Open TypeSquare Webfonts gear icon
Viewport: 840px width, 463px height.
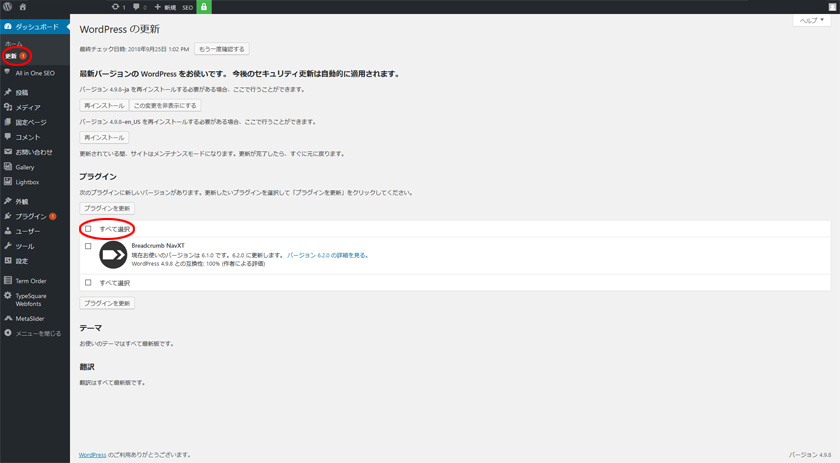pyautogui.click(x=8, y=295)
